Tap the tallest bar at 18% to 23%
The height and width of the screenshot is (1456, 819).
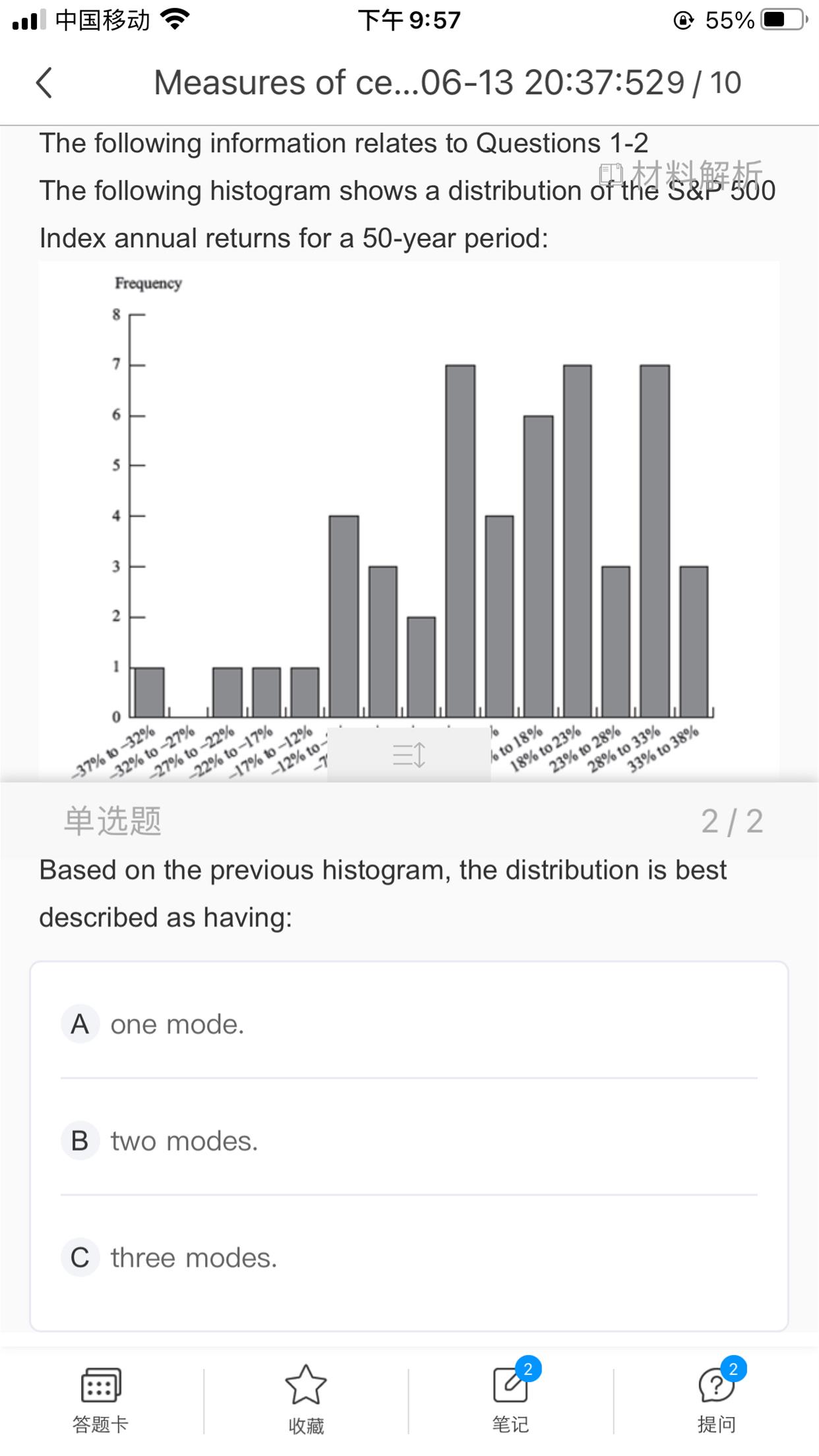click(x=577, y=541)
